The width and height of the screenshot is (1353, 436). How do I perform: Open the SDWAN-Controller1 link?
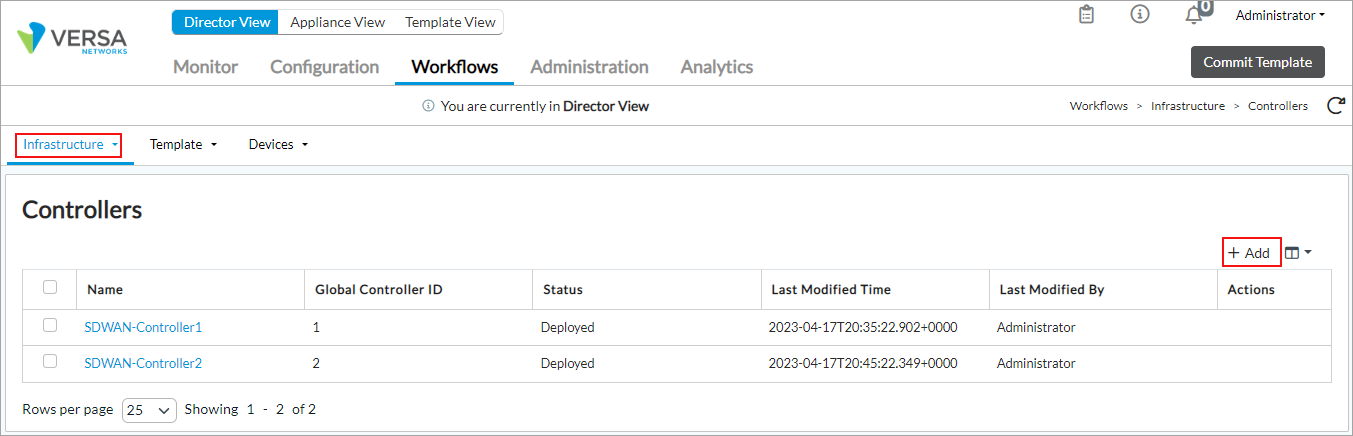tap(143, 327)
